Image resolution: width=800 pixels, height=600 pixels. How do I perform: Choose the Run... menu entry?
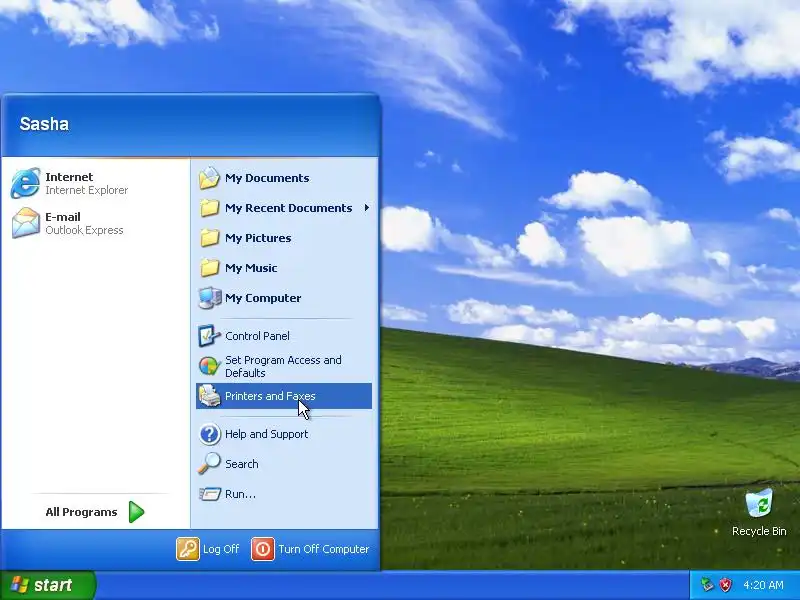coord(284,494)
